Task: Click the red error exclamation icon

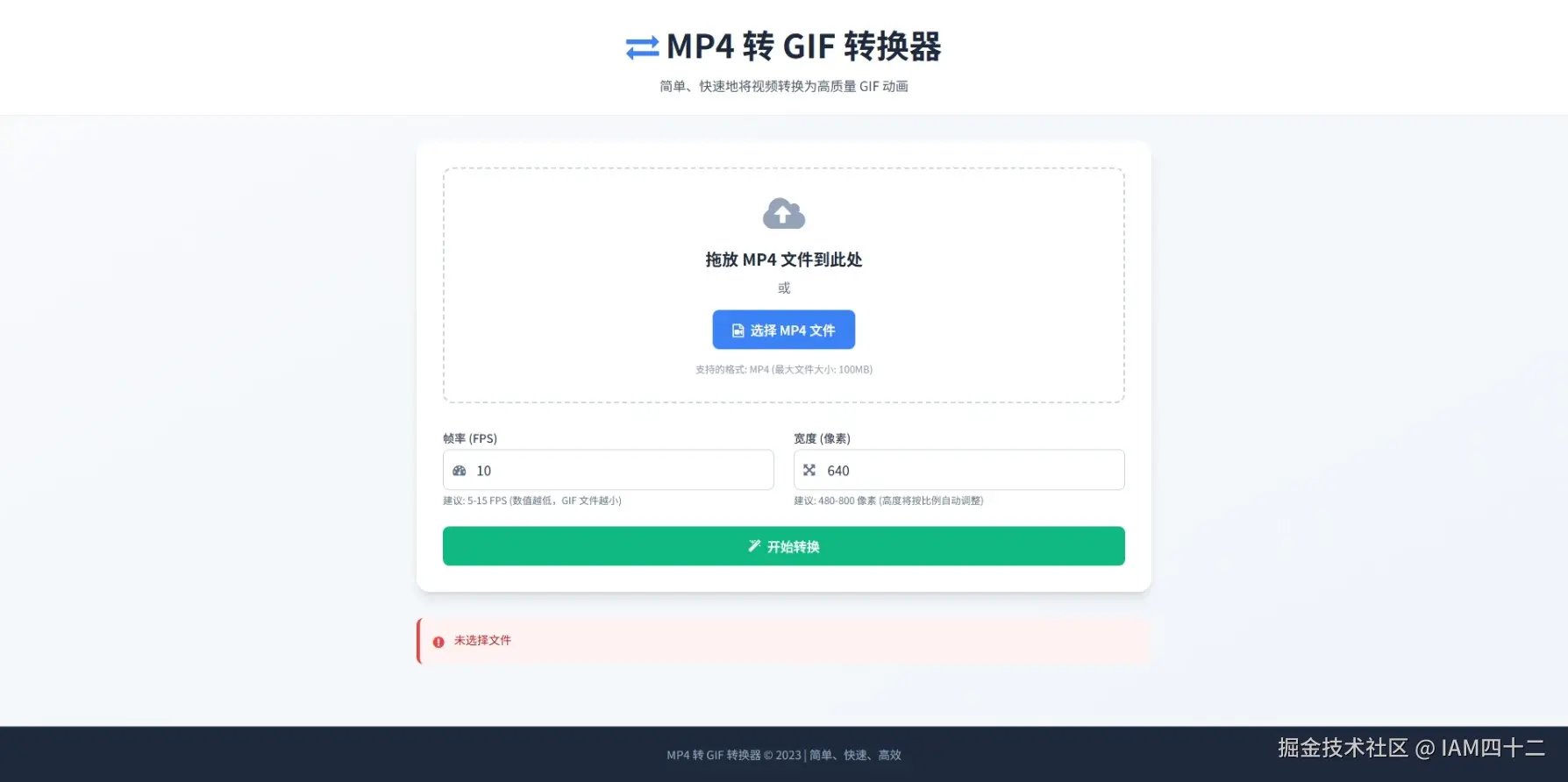Action: pyautogui.click(x=438, y=642)
